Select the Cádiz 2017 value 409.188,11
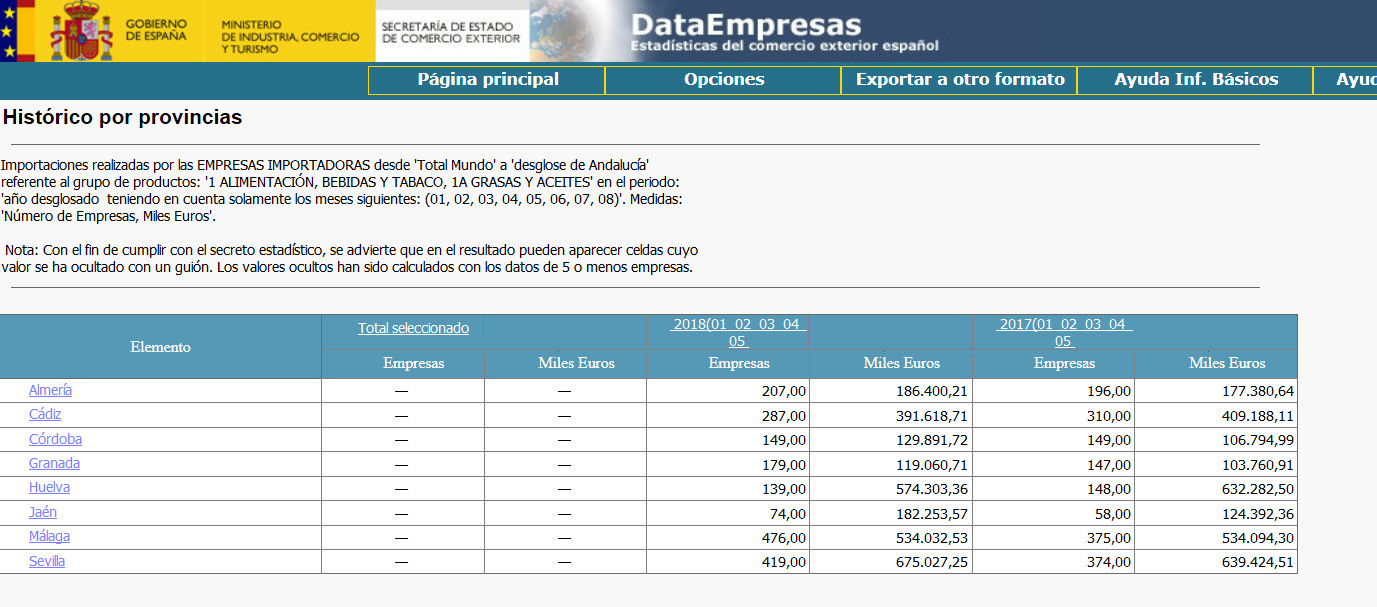This screenshot has height=607, width=1377. [1258, 415]
